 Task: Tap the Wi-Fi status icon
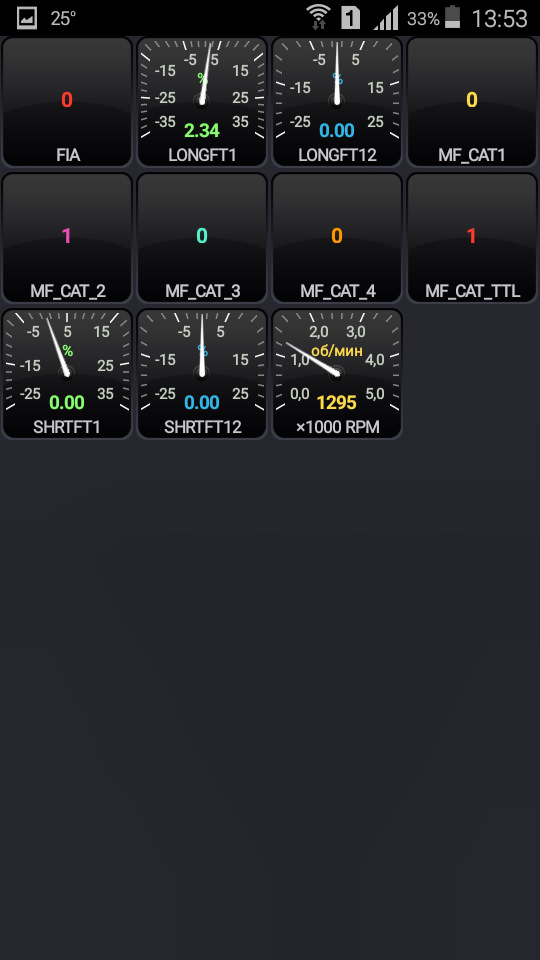(x=318, y=18)
